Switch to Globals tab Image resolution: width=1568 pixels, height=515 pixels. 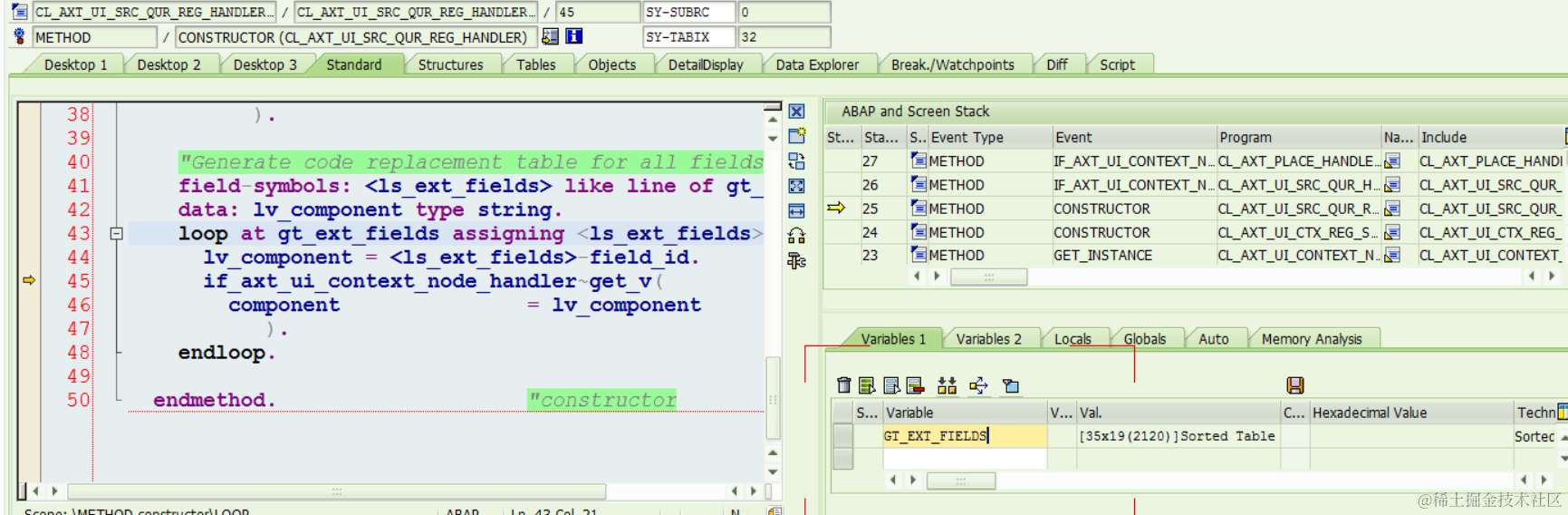pyautogui.click(x=1144, y=338)
